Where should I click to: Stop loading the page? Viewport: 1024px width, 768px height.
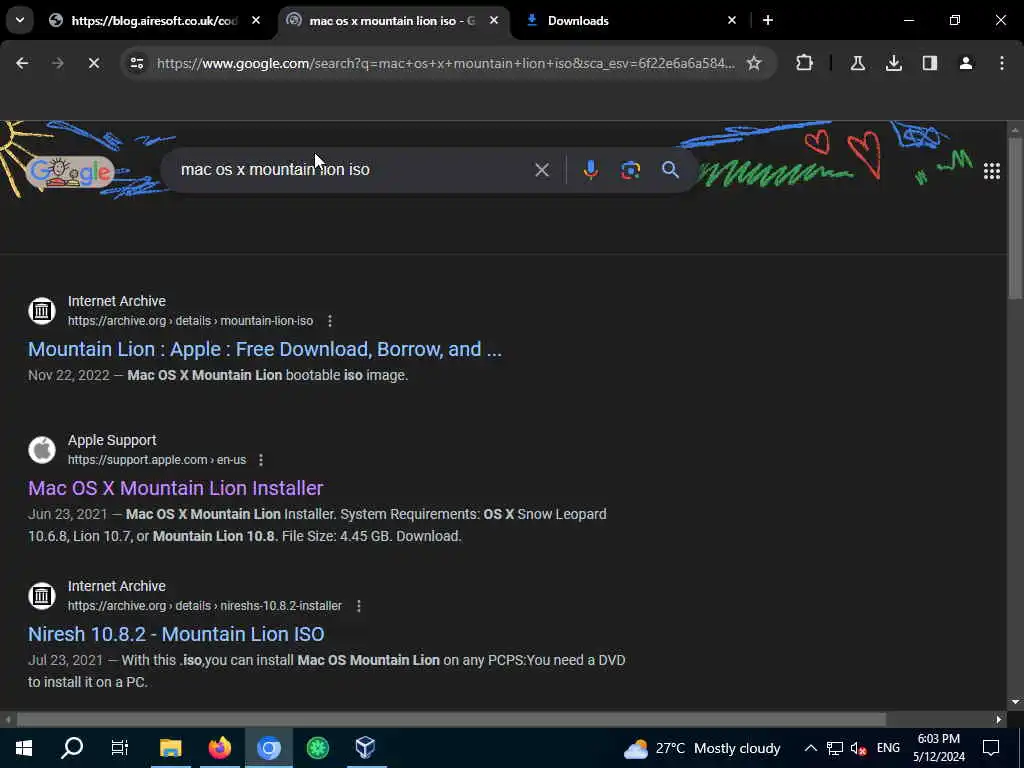(93, 63)
